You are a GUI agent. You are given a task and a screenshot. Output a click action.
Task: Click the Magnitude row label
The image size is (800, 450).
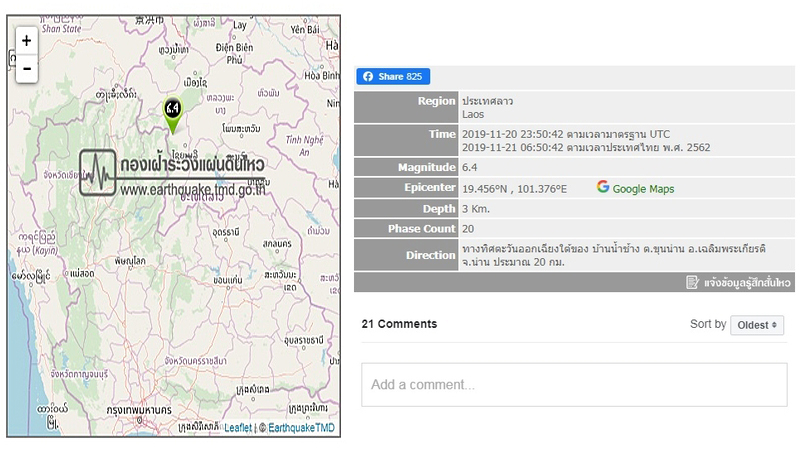click(424, 167)
